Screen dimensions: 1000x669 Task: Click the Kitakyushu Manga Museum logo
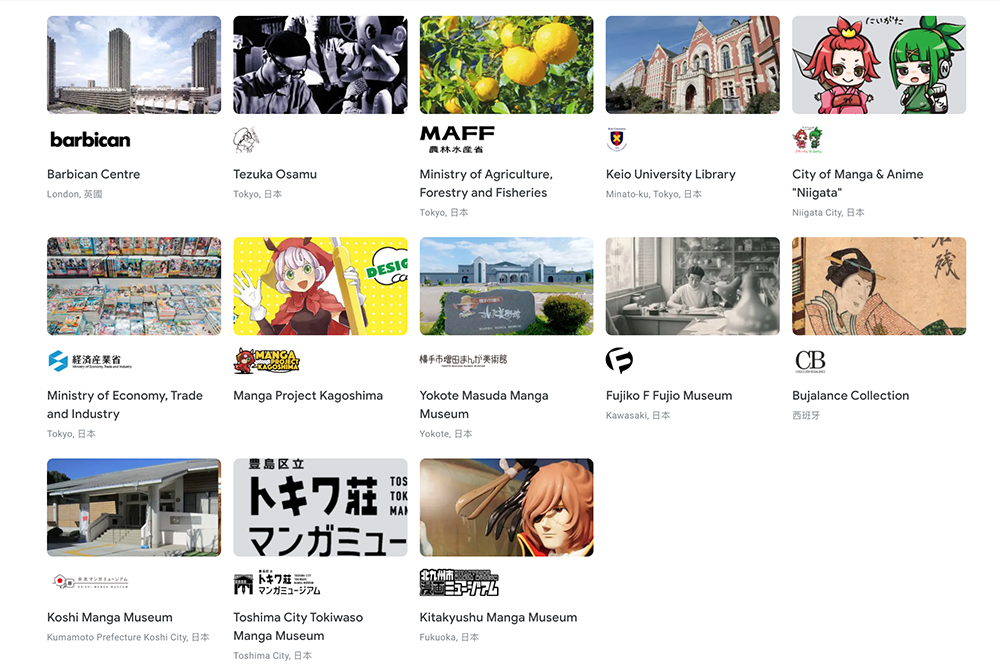pyautogui.click(x=459, y=582)
